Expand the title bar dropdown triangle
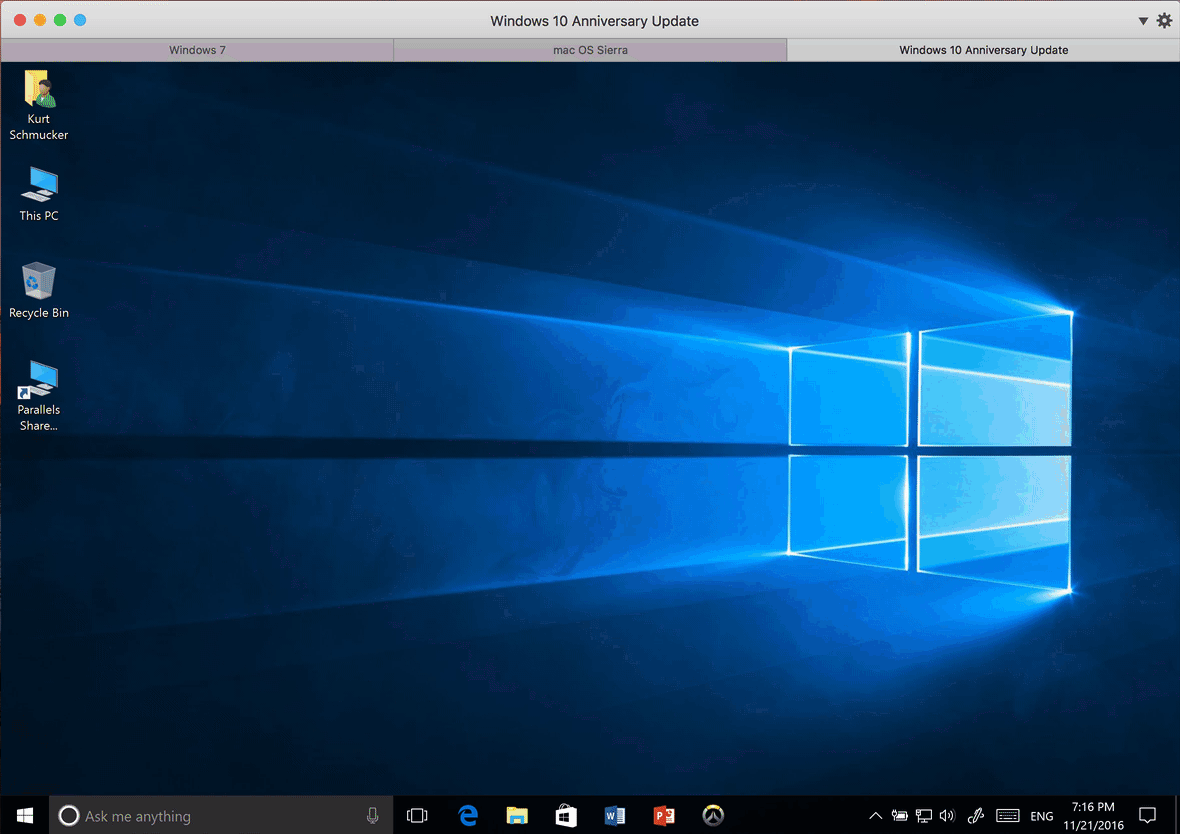 click(1143, 21)
